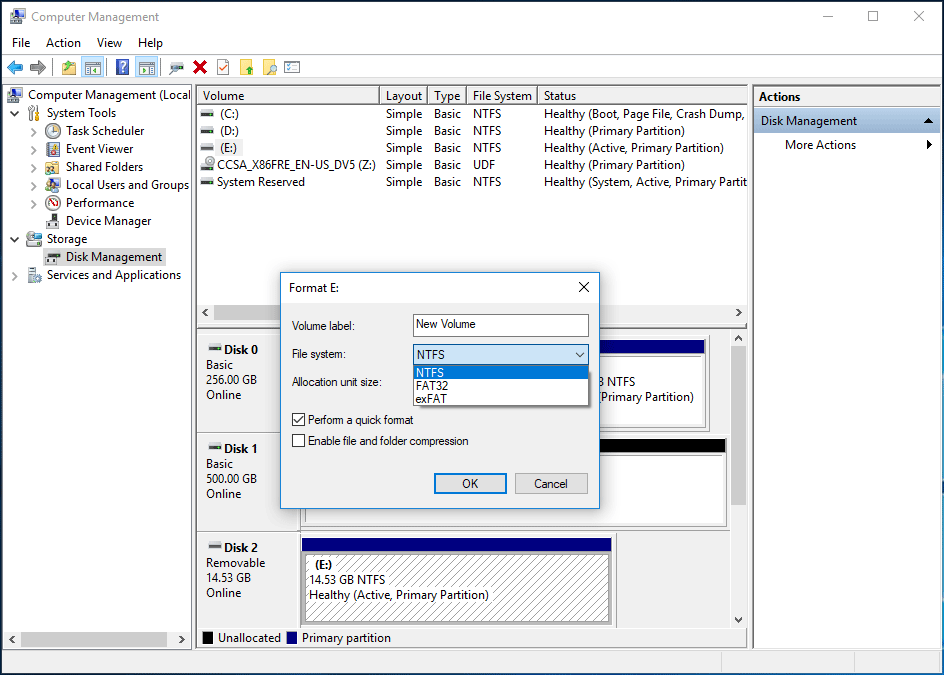Enable file and folder compression
The width and height of the screenshot is (944, 675).
tap(296, 440)
